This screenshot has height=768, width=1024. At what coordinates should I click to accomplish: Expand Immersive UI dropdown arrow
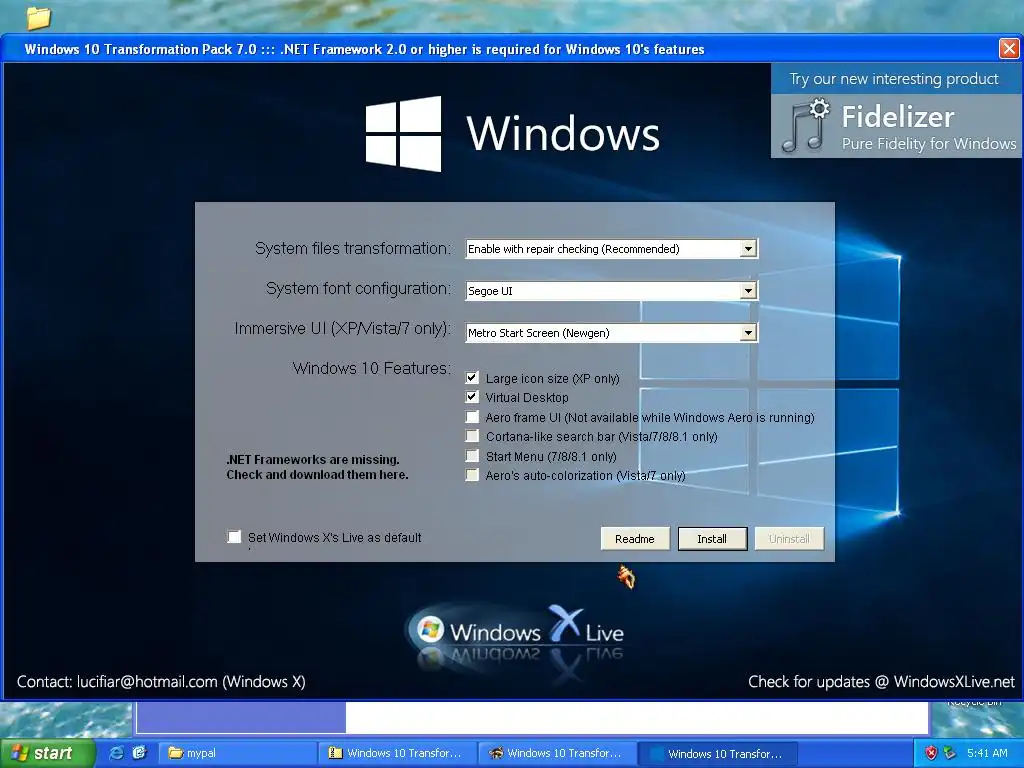[748, 333]
